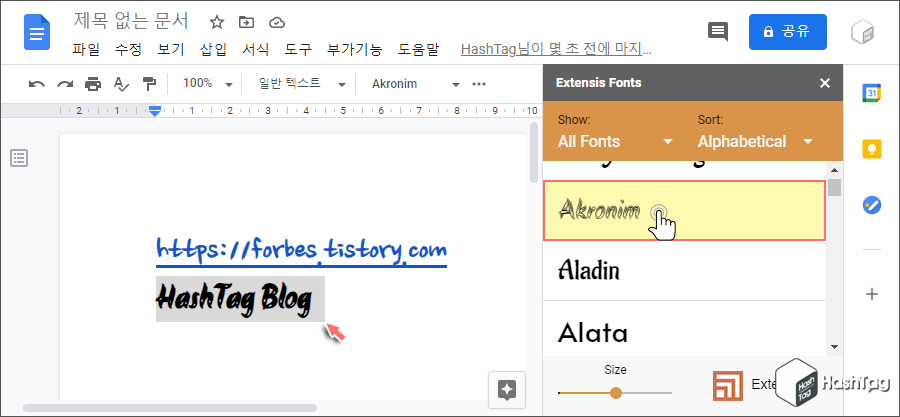
Task: Run spelling and grammar check
Action: coord(121,84)
